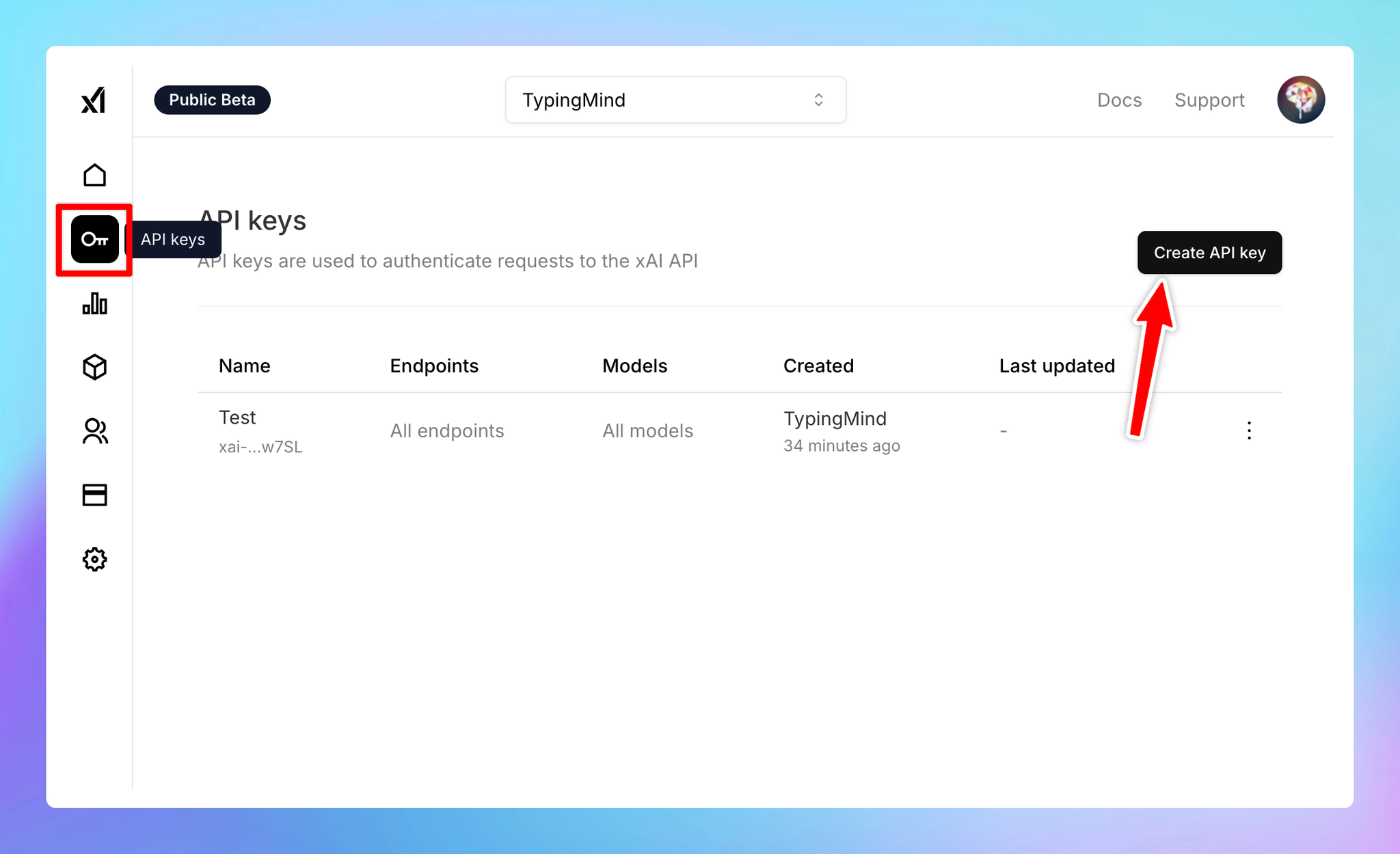Open the Settings gear icon
This screenshot has height=854, width=1400.
tap(94, 560)
